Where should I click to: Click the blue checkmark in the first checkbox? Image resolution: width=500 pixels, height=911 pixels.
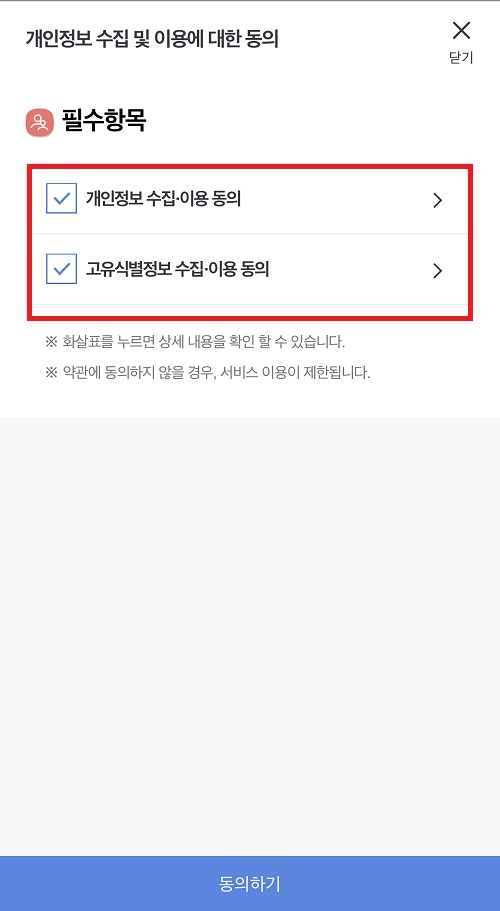tap(62, 199)
